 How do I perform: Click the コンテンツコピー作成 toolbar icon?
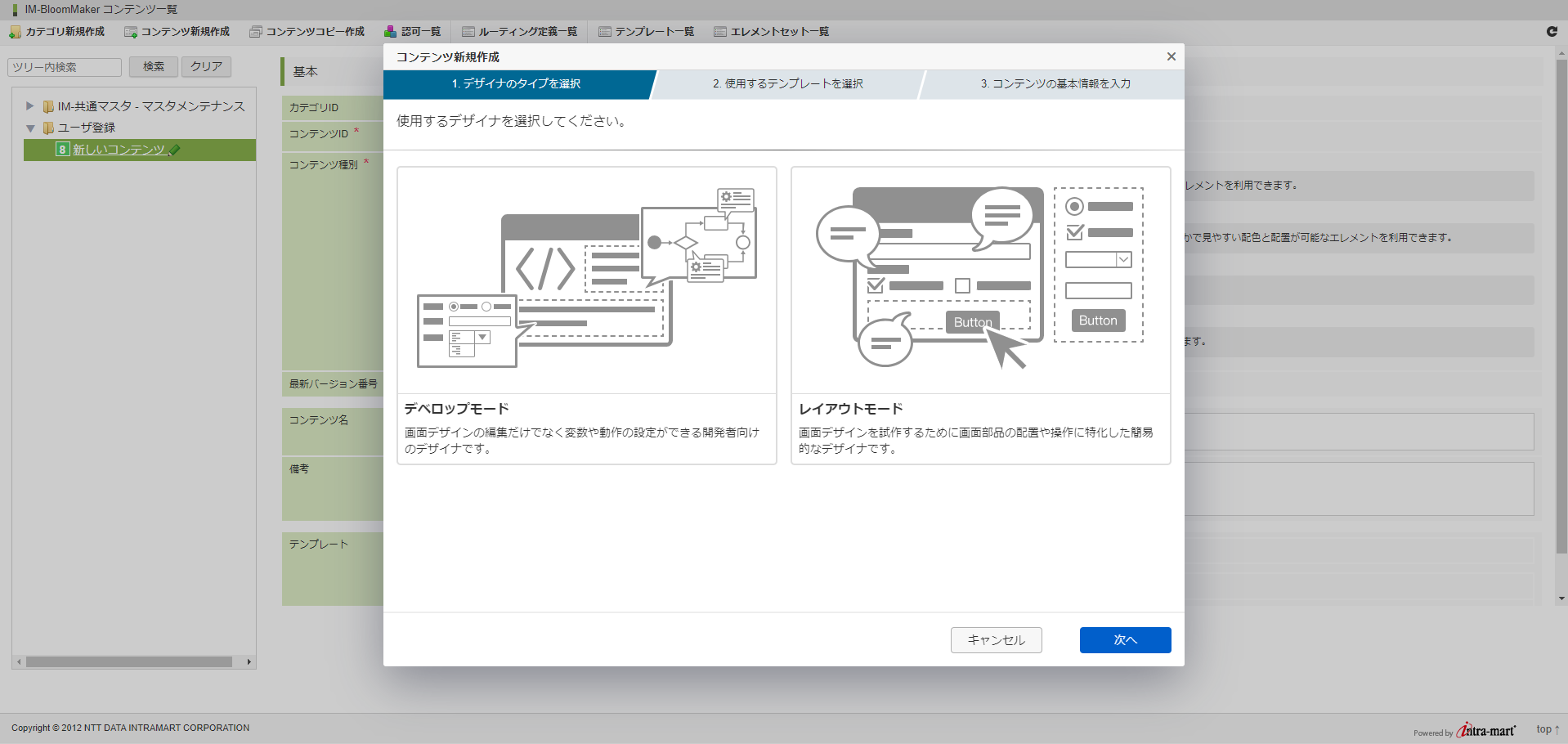(x=255, y=32)
